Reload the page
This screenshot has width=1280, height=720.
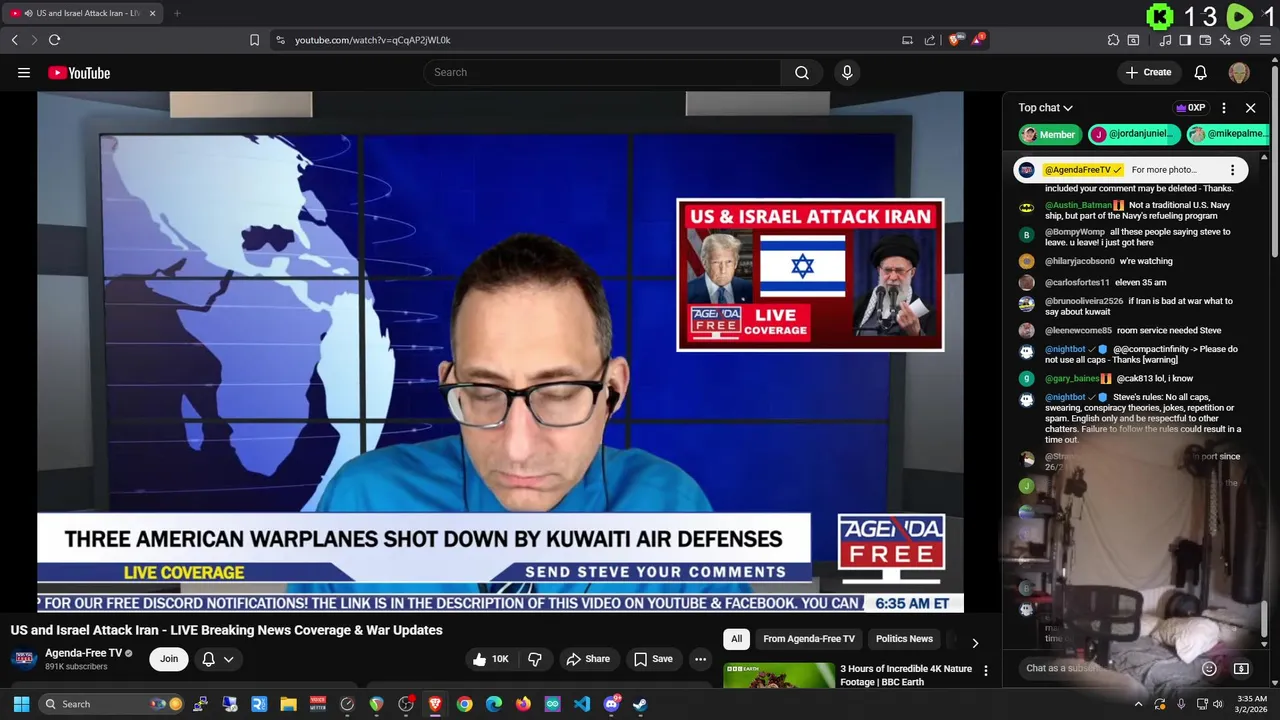tap(54, 40)
